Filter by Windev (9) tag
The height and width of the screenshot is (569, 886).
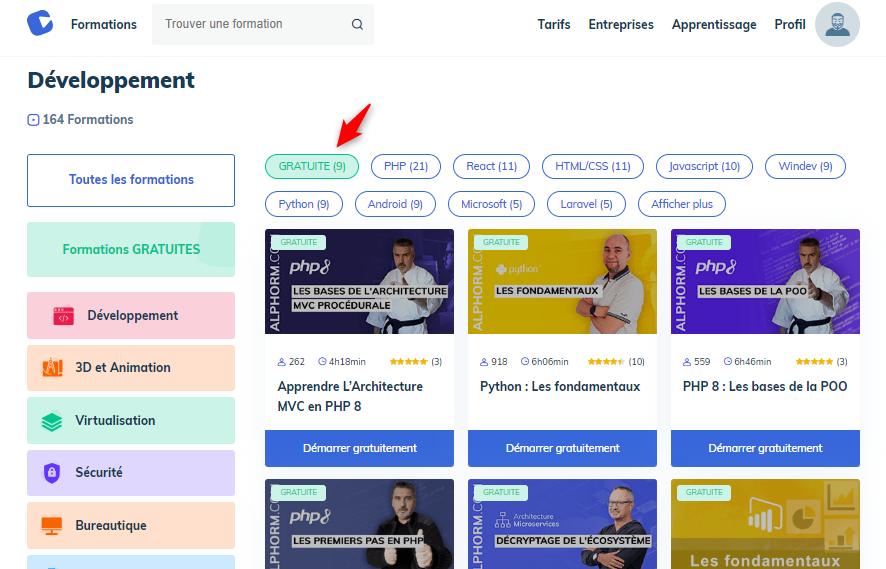coord(805,166)
